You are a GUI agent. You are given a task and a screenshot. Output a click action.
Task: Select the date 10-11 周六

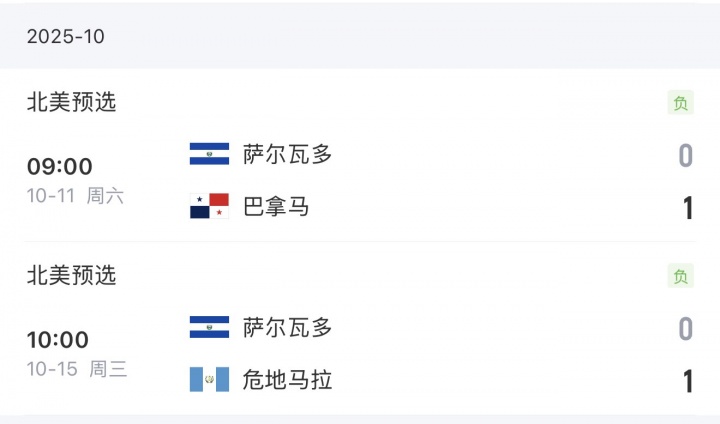pyautogui.click(x=76, y=196)
